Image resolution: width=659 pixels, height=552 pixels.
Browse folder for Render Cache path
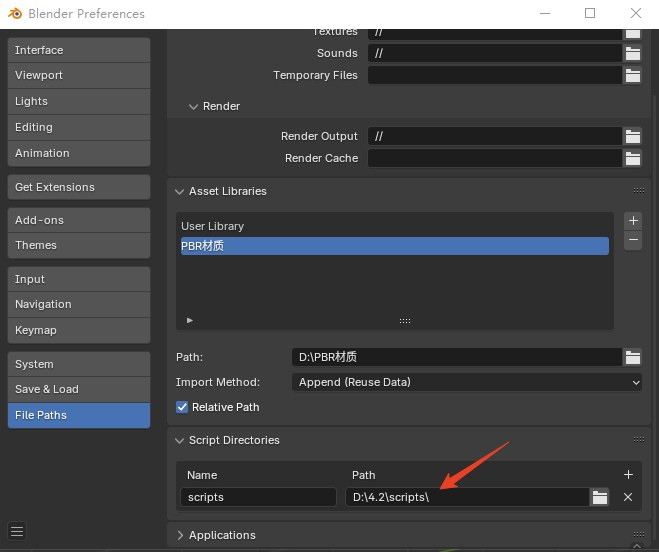click(633, 158)
